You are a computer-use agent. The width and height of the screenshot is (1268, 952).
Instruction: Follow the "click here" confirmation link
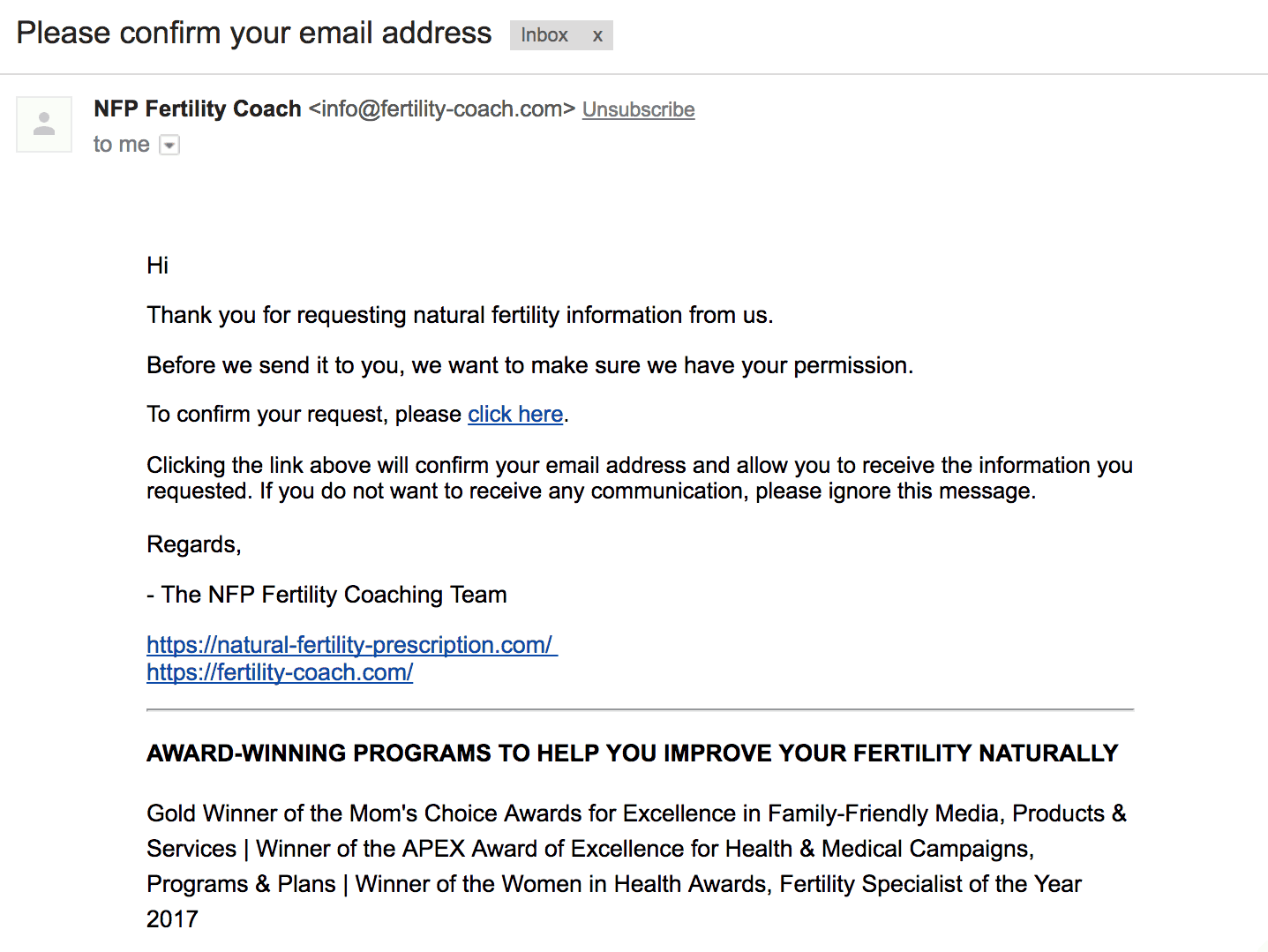click(x=515, y=414)
